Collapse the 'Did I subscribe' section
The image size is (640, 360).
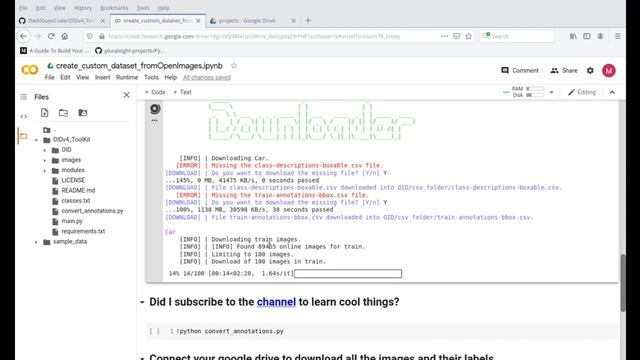pos(142,302)
